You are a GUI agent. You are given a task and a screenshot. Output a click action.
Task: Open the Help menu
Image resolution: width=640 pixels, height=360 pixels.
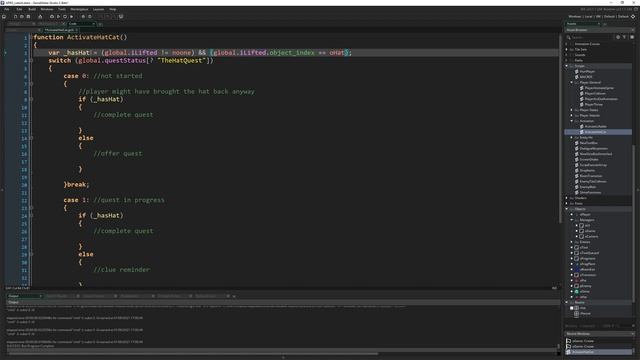113,9
